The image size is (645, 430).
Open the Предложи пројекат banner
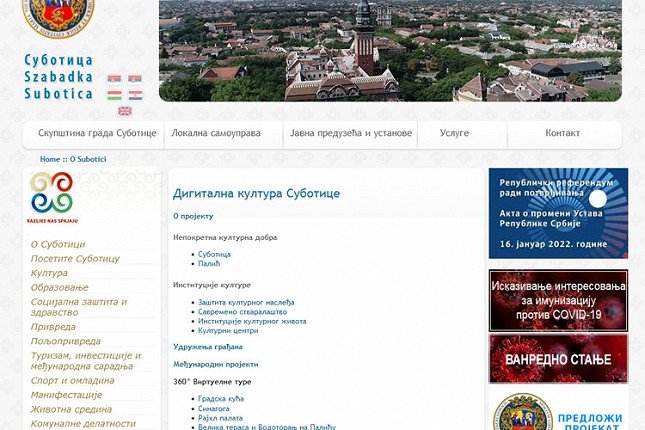[x=558, y=412]
